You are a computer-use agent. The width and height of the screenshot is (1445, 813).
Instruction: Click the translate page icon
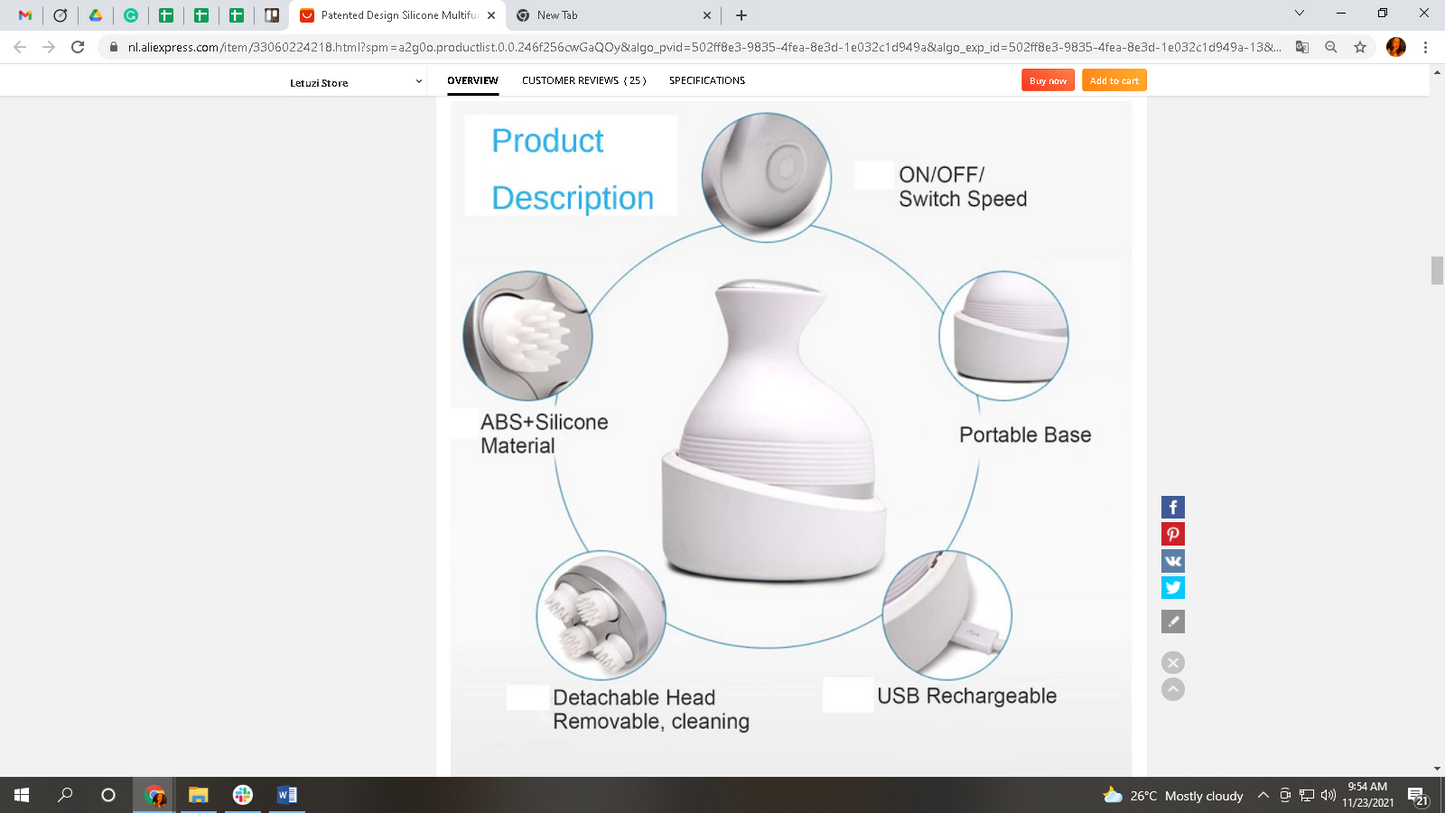1302,47
